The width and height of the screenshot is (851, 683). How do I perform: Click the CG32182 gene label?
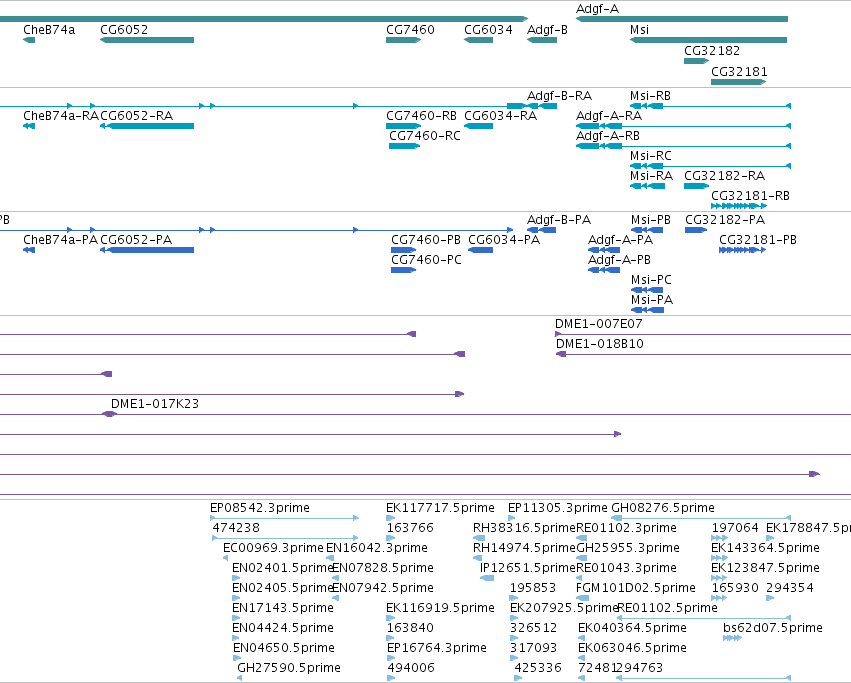712,51
